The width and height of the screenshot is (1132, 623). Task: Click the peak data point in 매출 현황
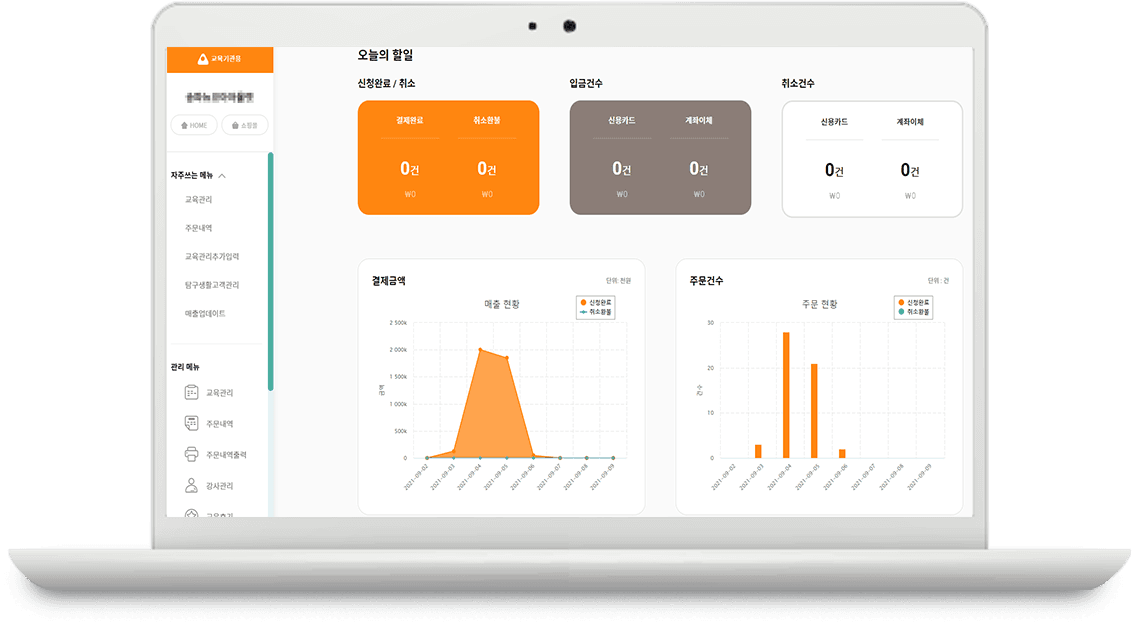pos(480,350)
